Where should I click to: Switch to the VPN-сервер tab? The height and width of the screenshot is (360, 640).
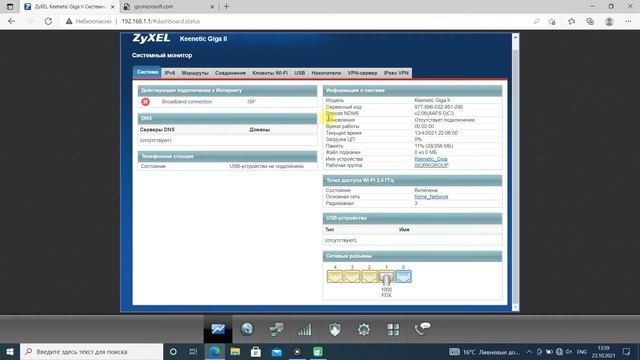(362, 73)
